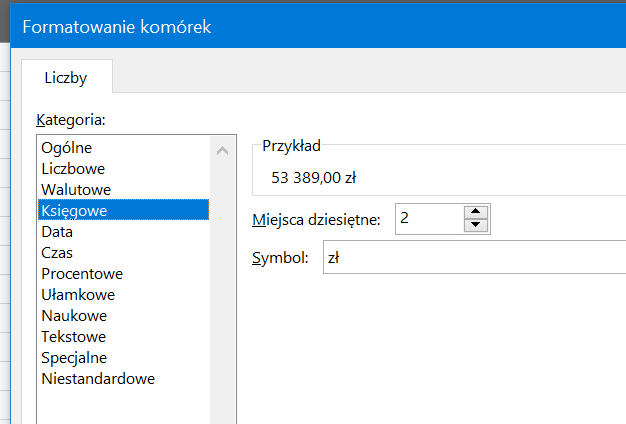
Task: Decrease decimal places with down arrow
Action: point(476,225)
